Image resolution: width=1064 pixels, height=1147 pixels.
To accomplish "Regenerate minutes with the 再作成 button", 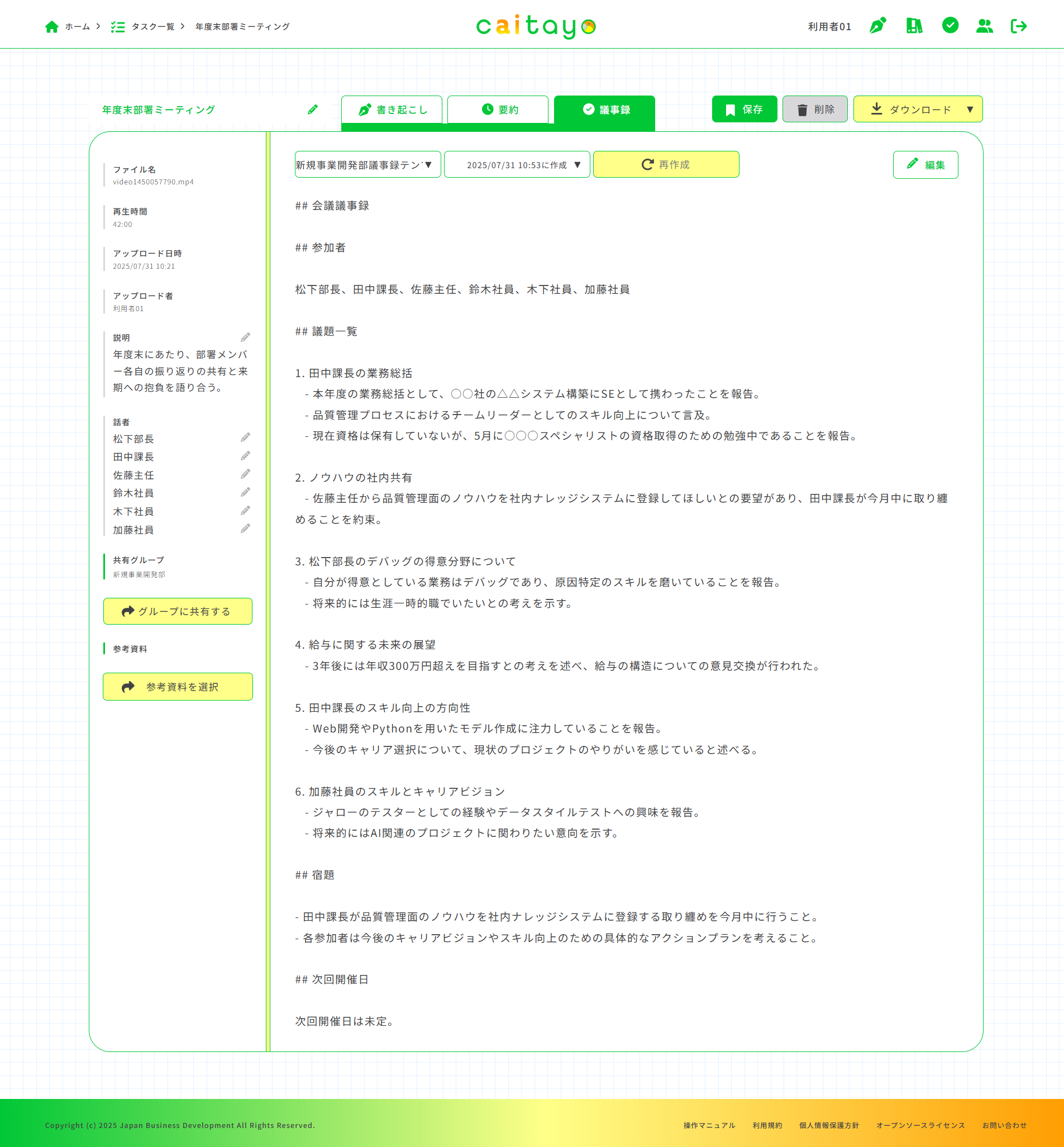I will pos(666,164).
